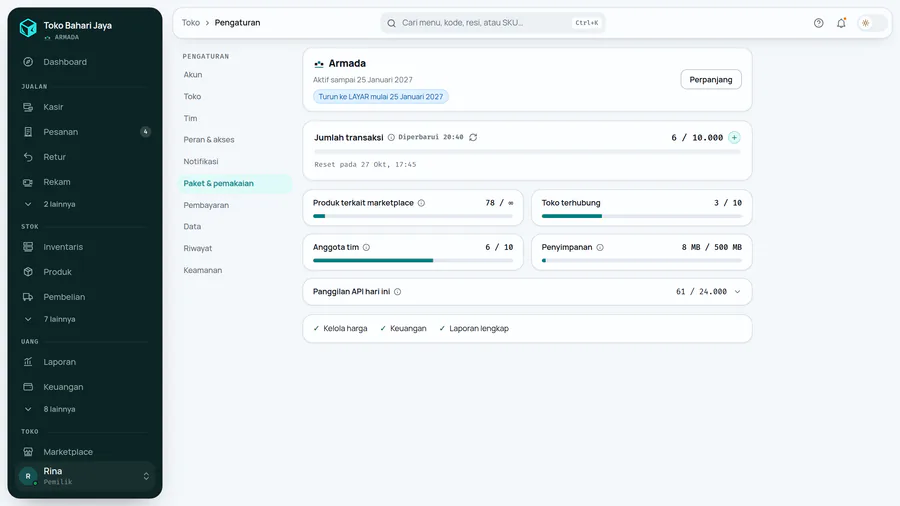Show info for Panggilan API hari ini
Image resolution: width=900 pixels, height=506 pixels.
pos(397,291)
